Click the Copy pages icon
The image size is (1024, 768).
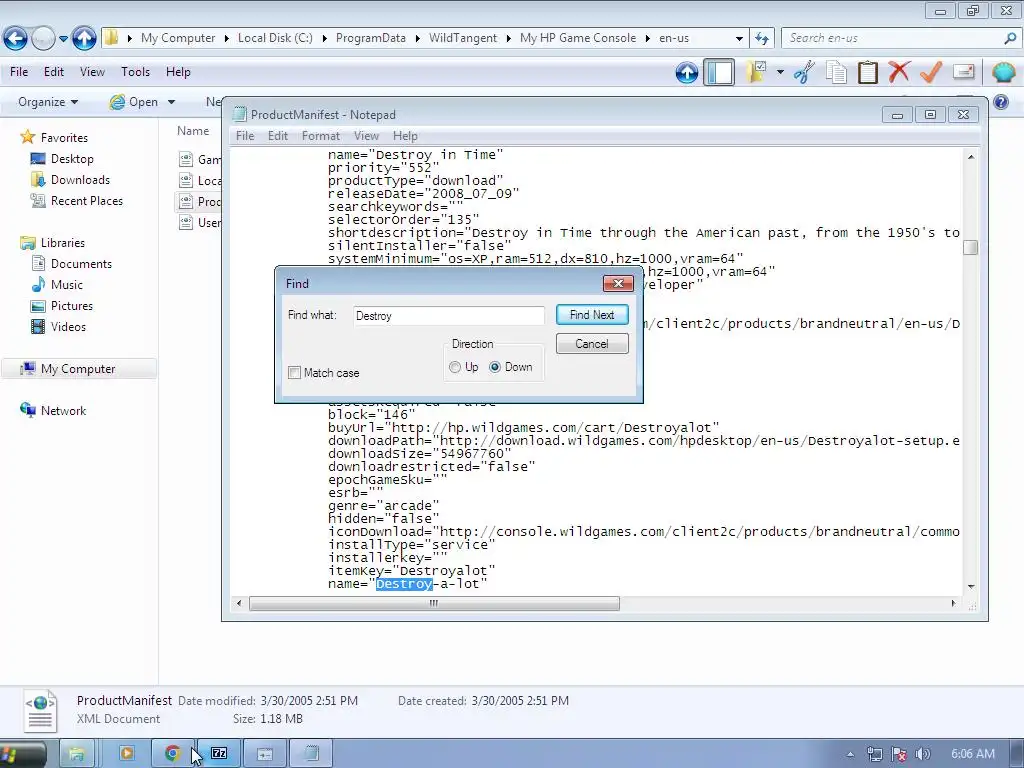tap(836, 72)
